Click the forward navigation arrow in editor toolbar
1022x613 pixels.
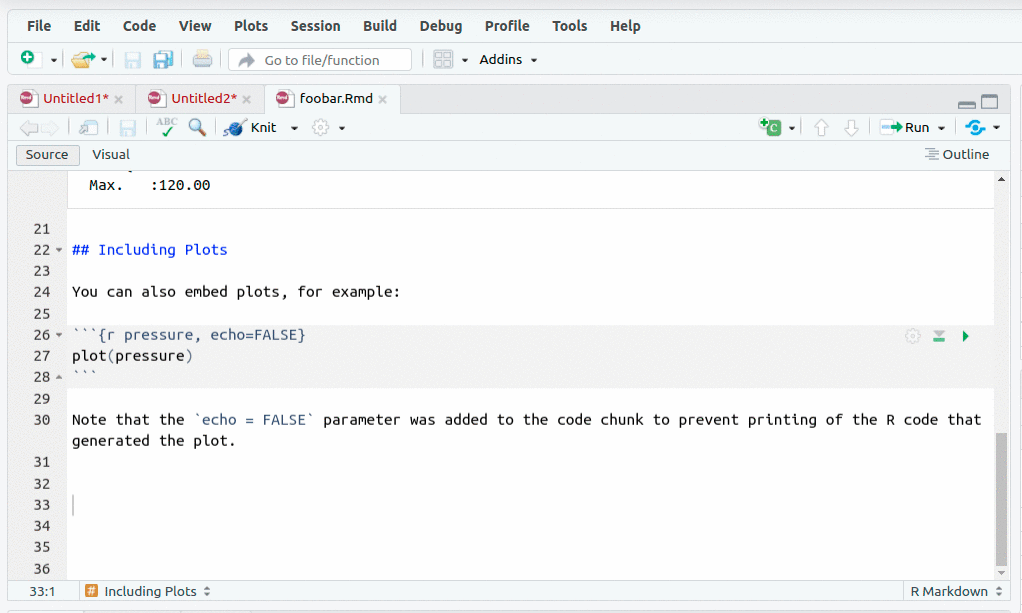click(x=50, y=128)
